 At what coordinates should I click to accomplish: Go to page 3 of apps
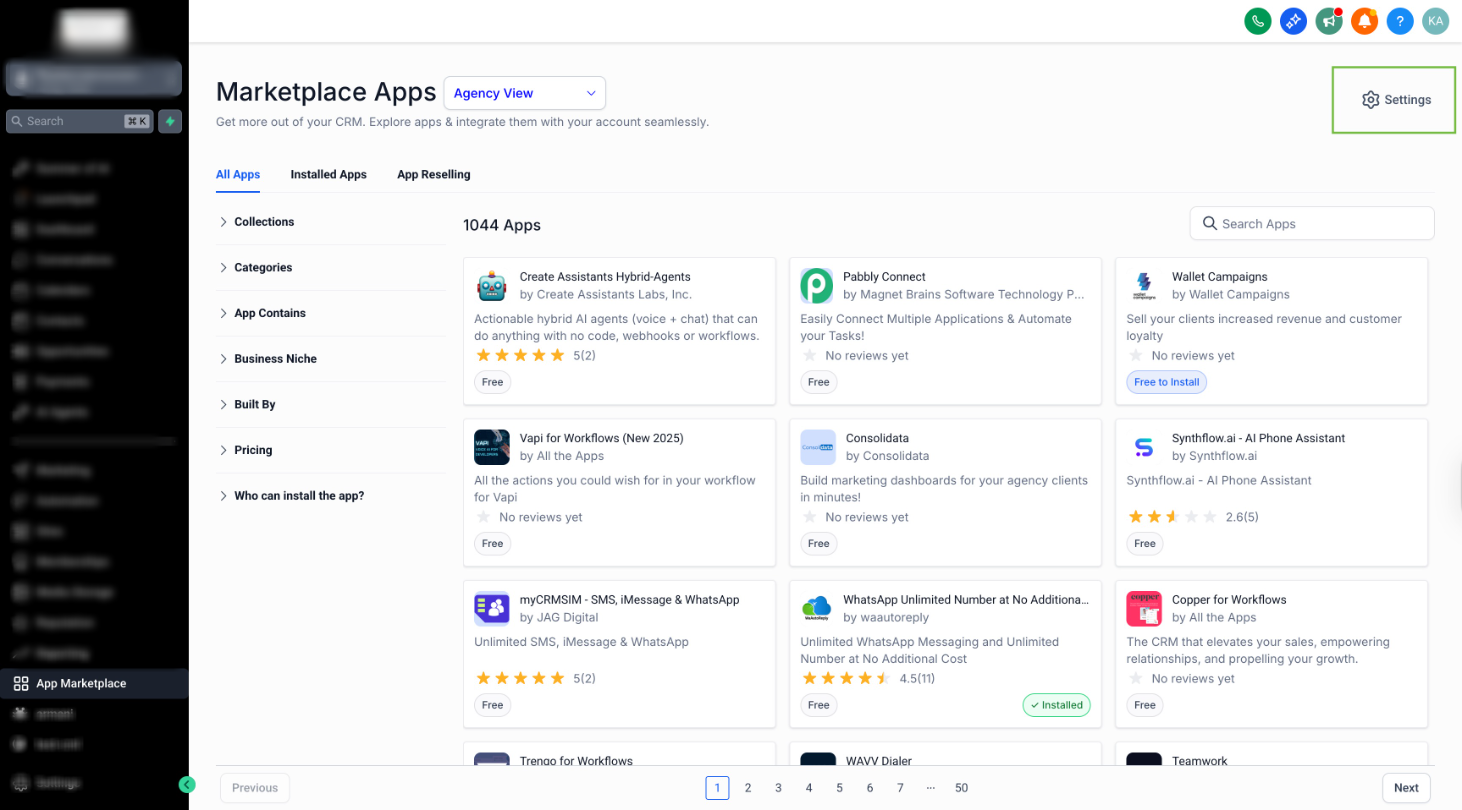coord(778,788)
